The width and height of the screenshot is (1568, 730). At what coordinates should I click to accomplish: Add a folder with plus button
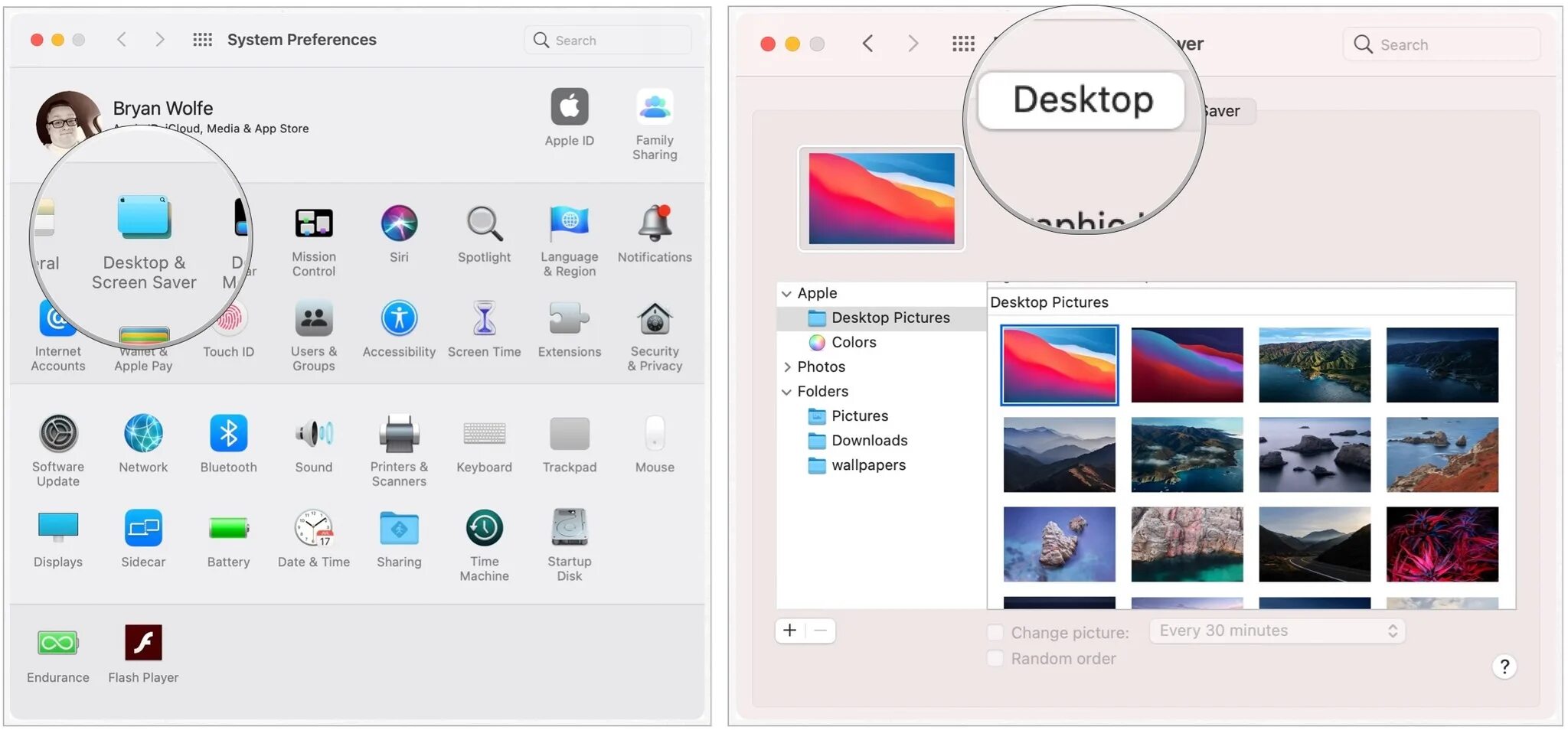click(790, 631)
